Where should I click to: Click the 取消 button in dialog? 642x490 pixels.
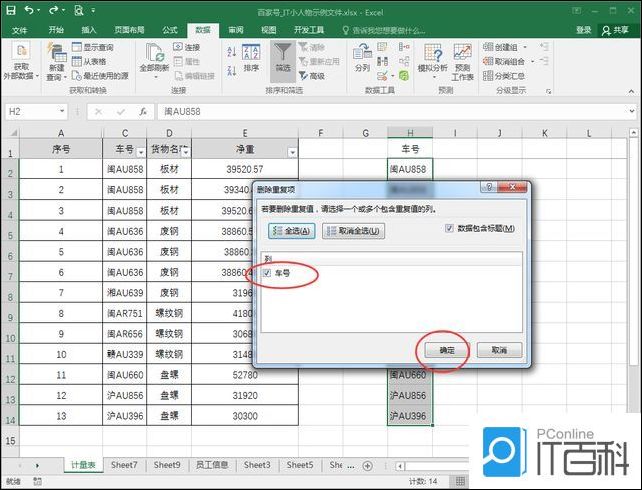pyautogui.click(x=499, y=350)
